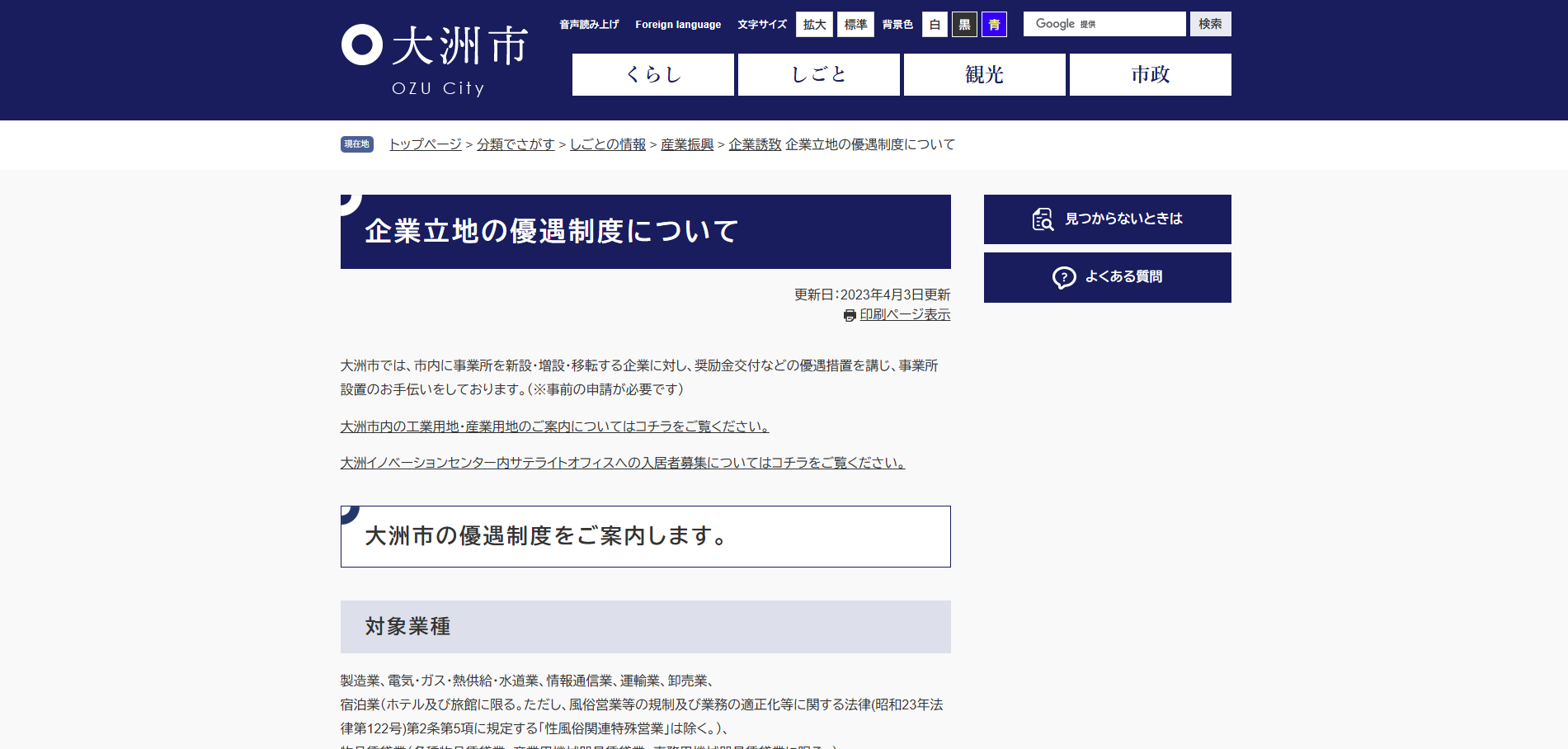Click the question mark icon in よくある質問

point(1064,277)
